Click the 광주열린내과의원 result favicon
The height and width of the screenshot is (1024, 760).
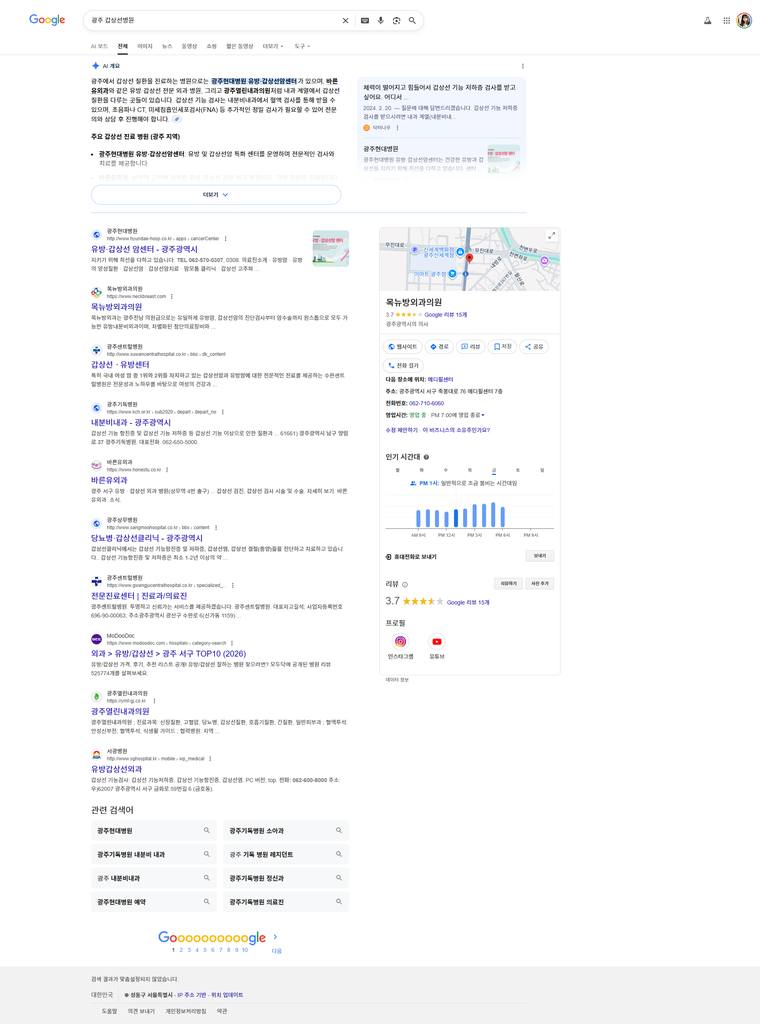(97, 696)
